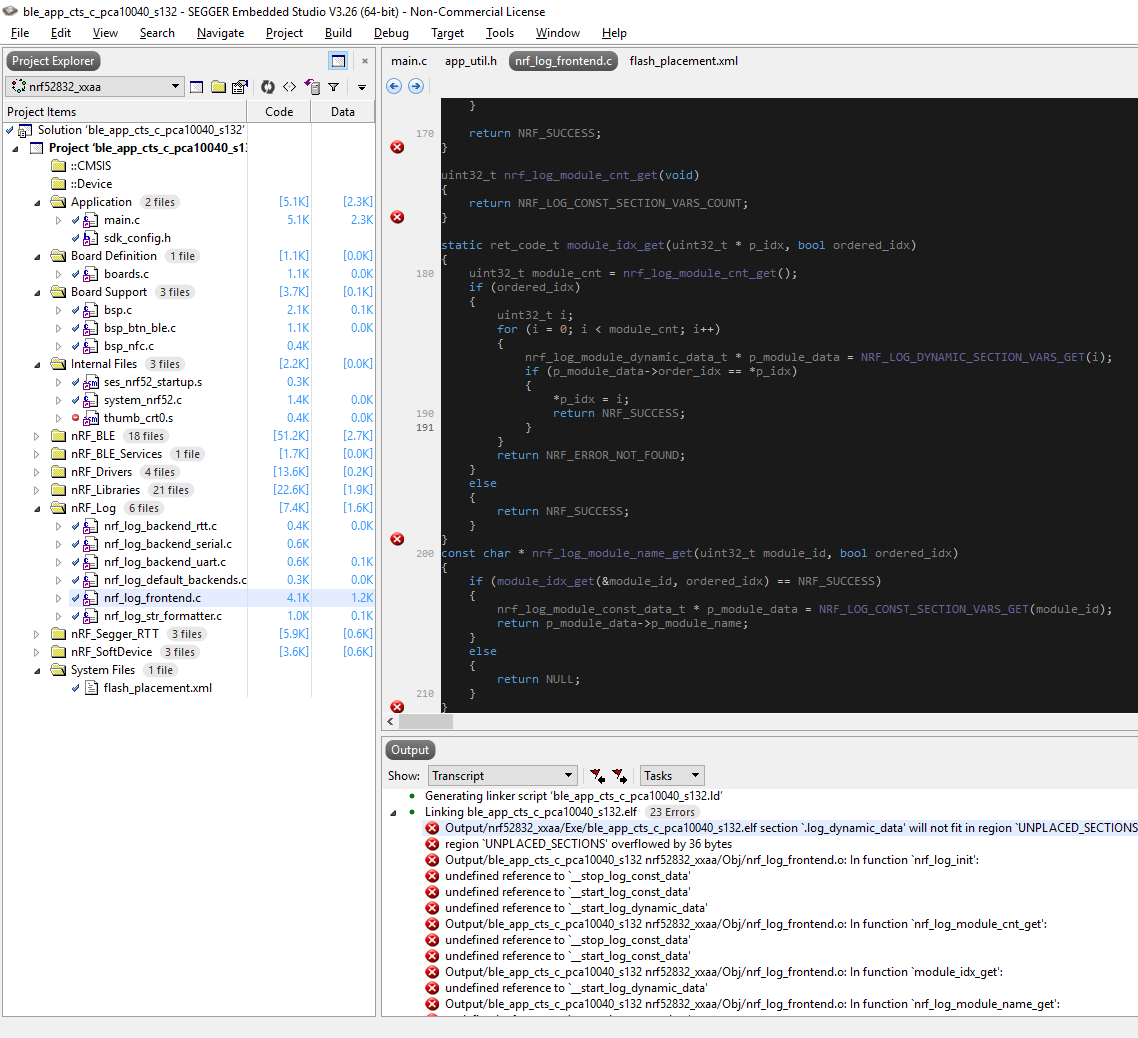Expand the nRF_Libraries folder
The image size is (1138, 1038).
36,490
